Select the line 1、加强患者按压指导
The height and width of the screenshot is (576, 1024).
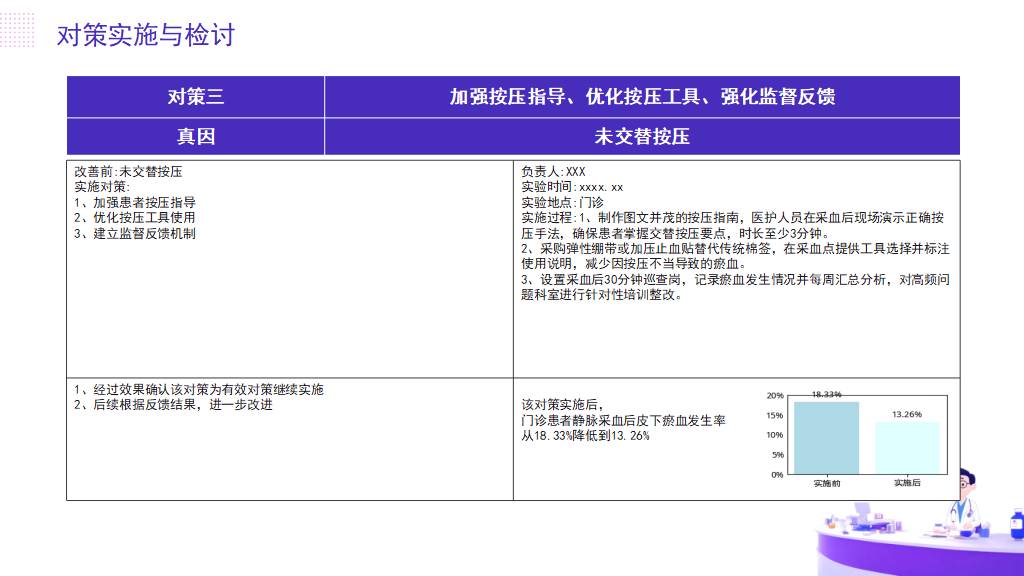(135, 202)
